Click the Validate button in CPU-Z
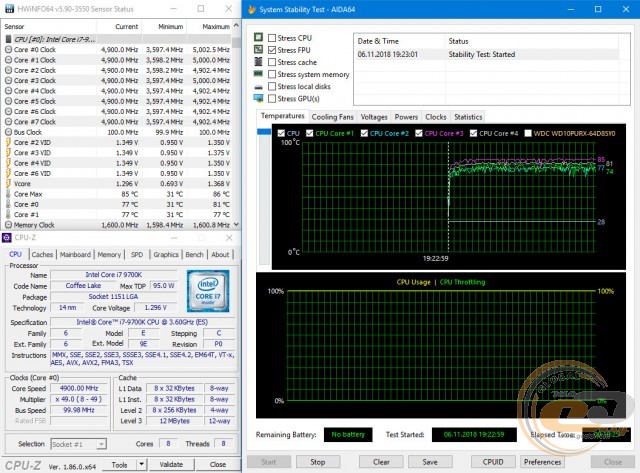 pyautogui.click(x=171, y=464)
